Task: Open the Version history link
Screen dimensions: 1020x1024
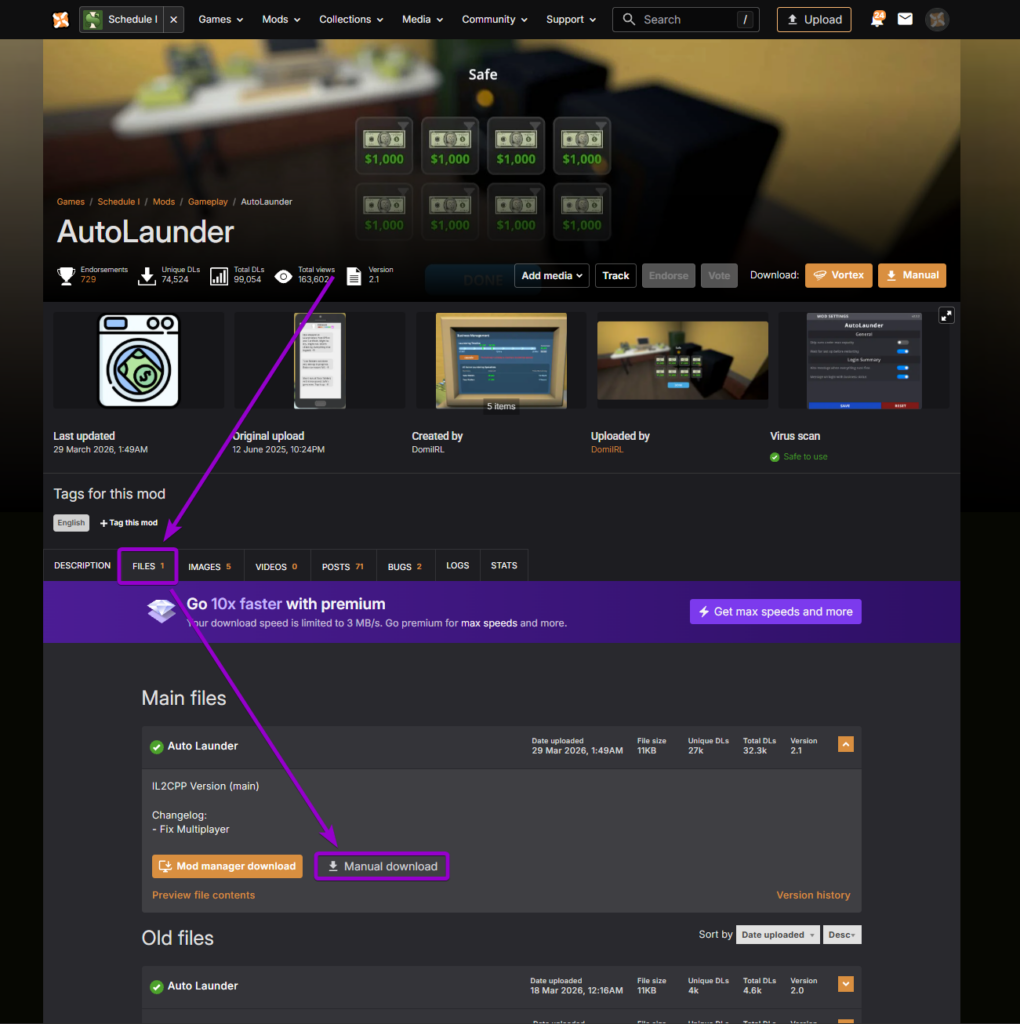Action: coord(813,895)
